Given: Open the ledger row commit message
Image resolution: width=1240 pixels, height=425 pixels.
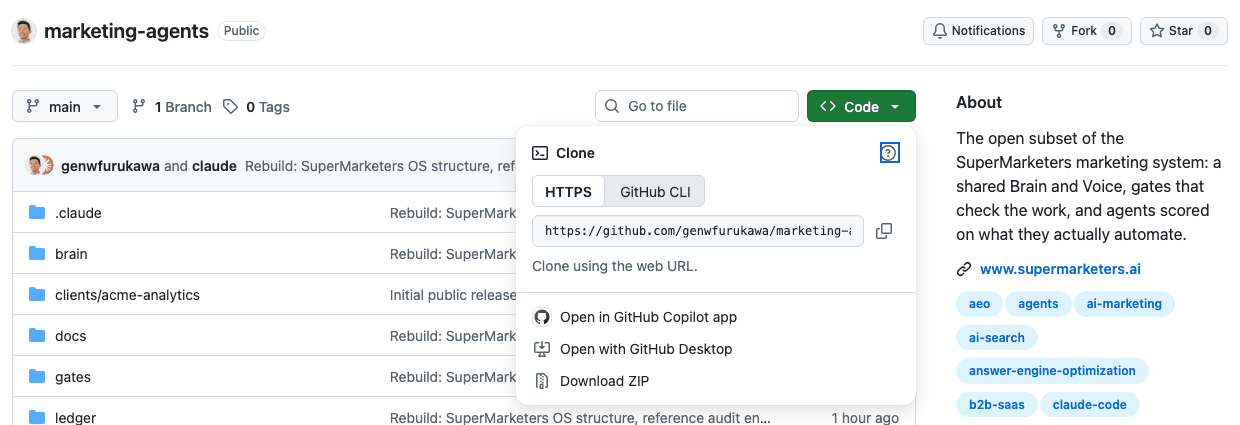Looking at the screenshot, I should [x=580, y=418].
